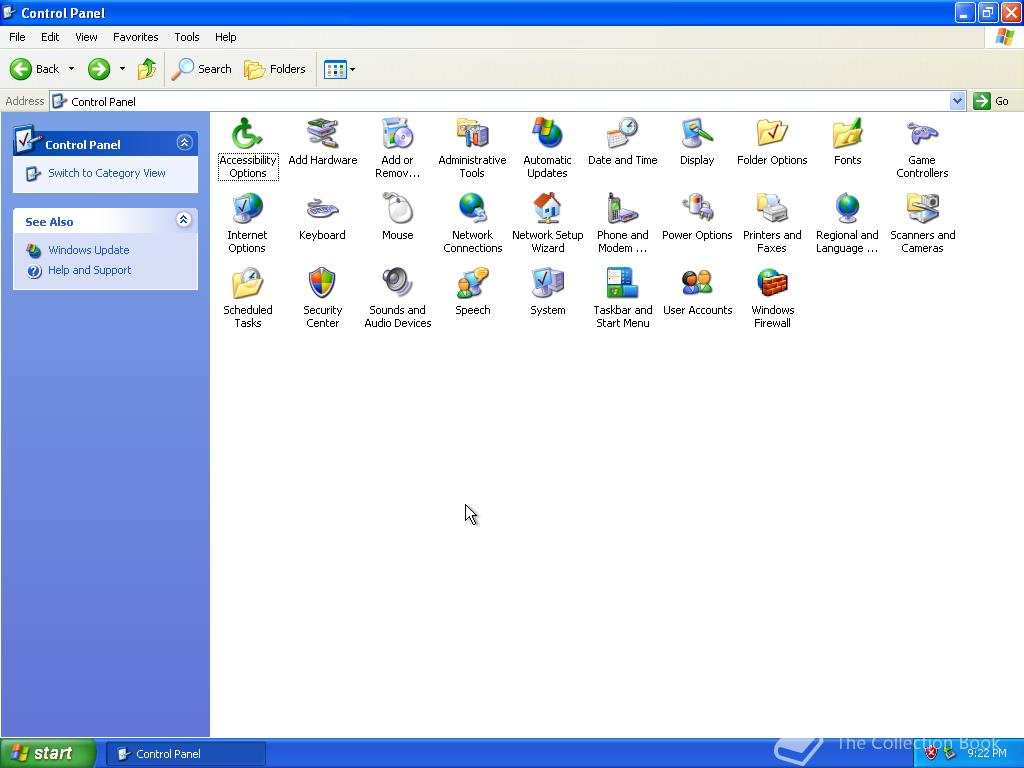The width and height of the screenshot is (1024, 768).
Task: Select the Game Controllers icon
Action: point(922,133)
